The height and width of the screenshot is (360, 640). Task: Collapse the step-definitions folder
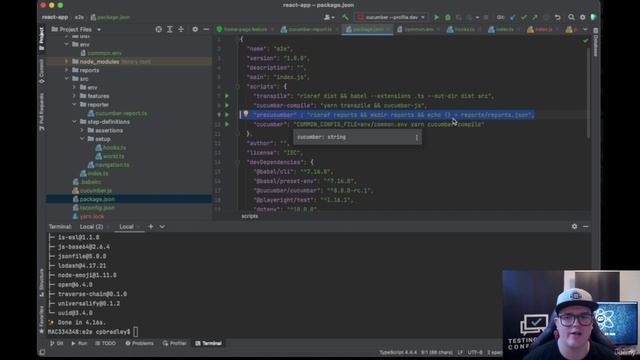(74, 122)
